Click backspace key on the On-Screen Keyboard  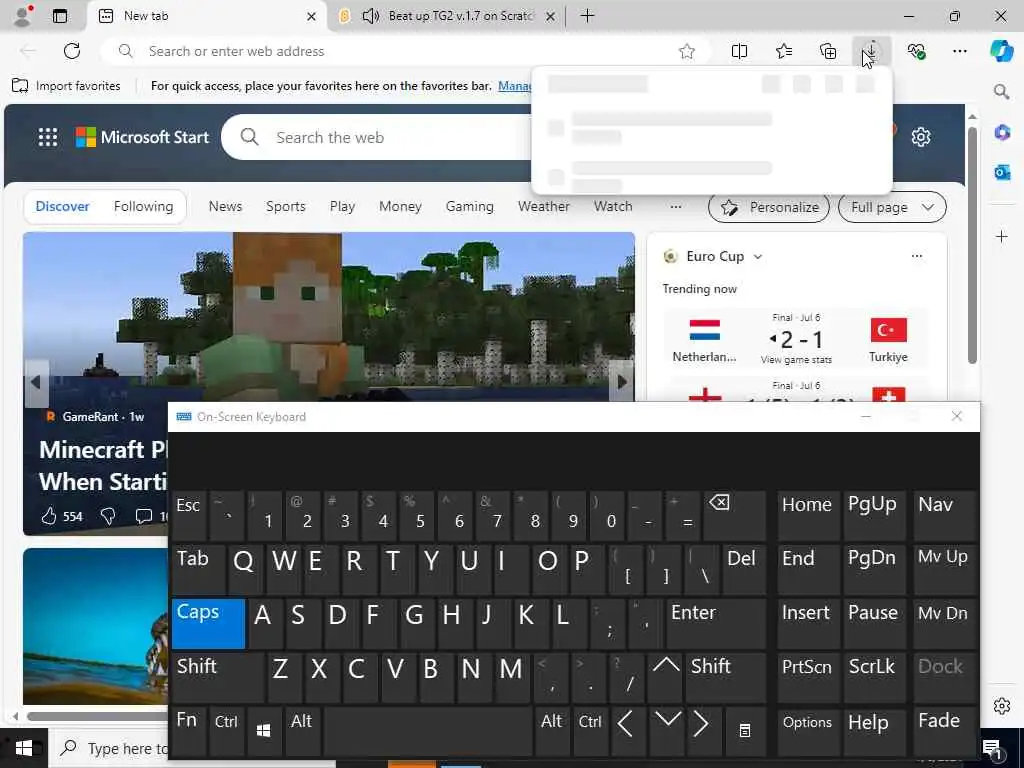click(735, 516)
